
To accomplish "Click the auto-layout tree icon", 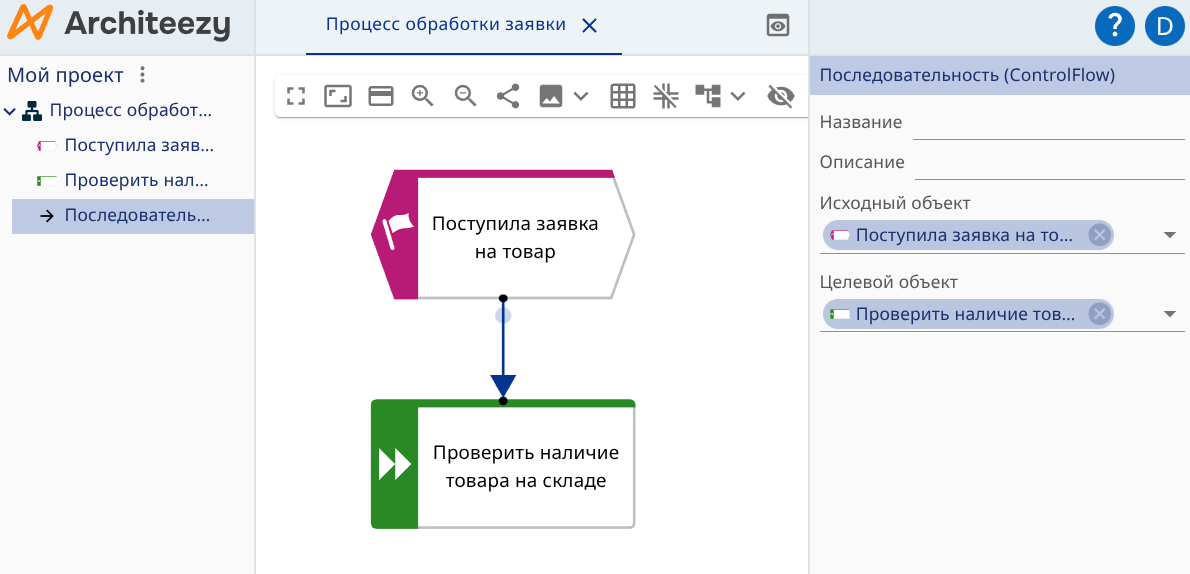I will (708, 96).
